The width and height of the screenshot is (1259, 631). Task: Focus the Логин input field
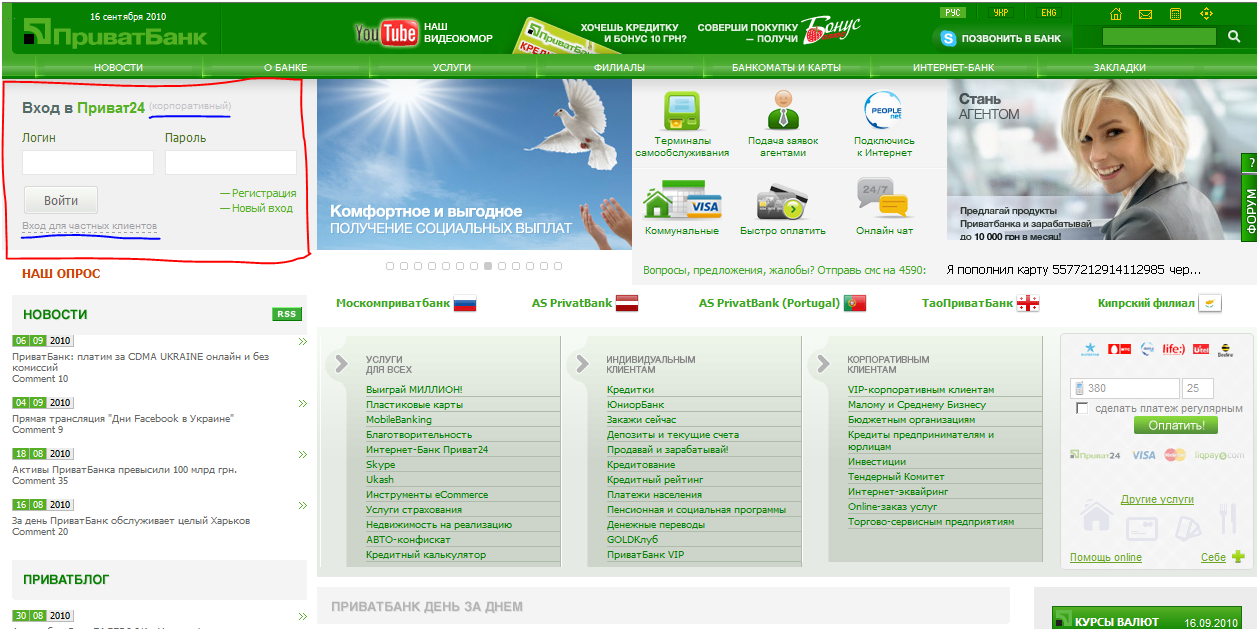click(x=88, y=163)
